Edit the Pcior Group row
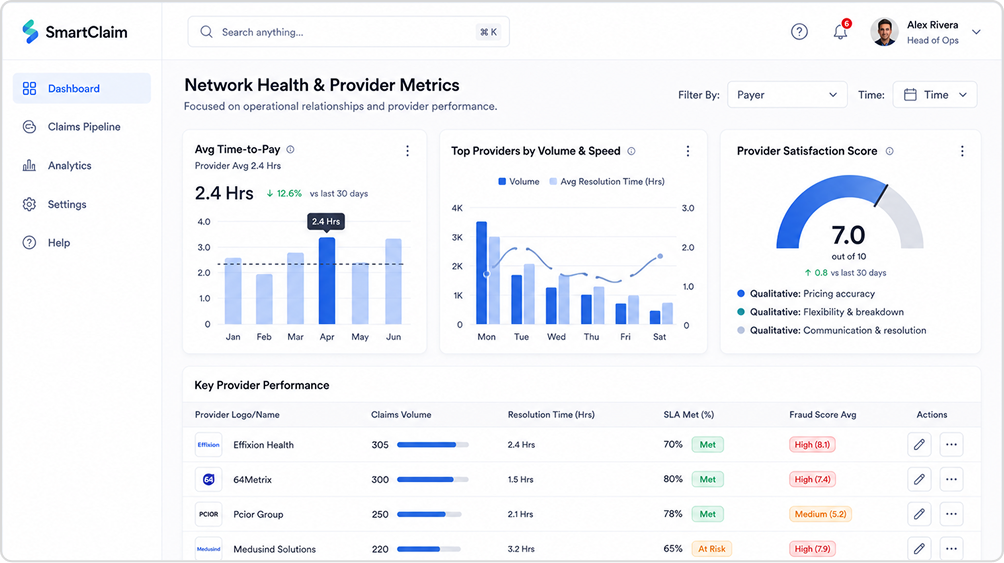The width and height of the screenshot is (1004, 563). click(x=919, y=514)
